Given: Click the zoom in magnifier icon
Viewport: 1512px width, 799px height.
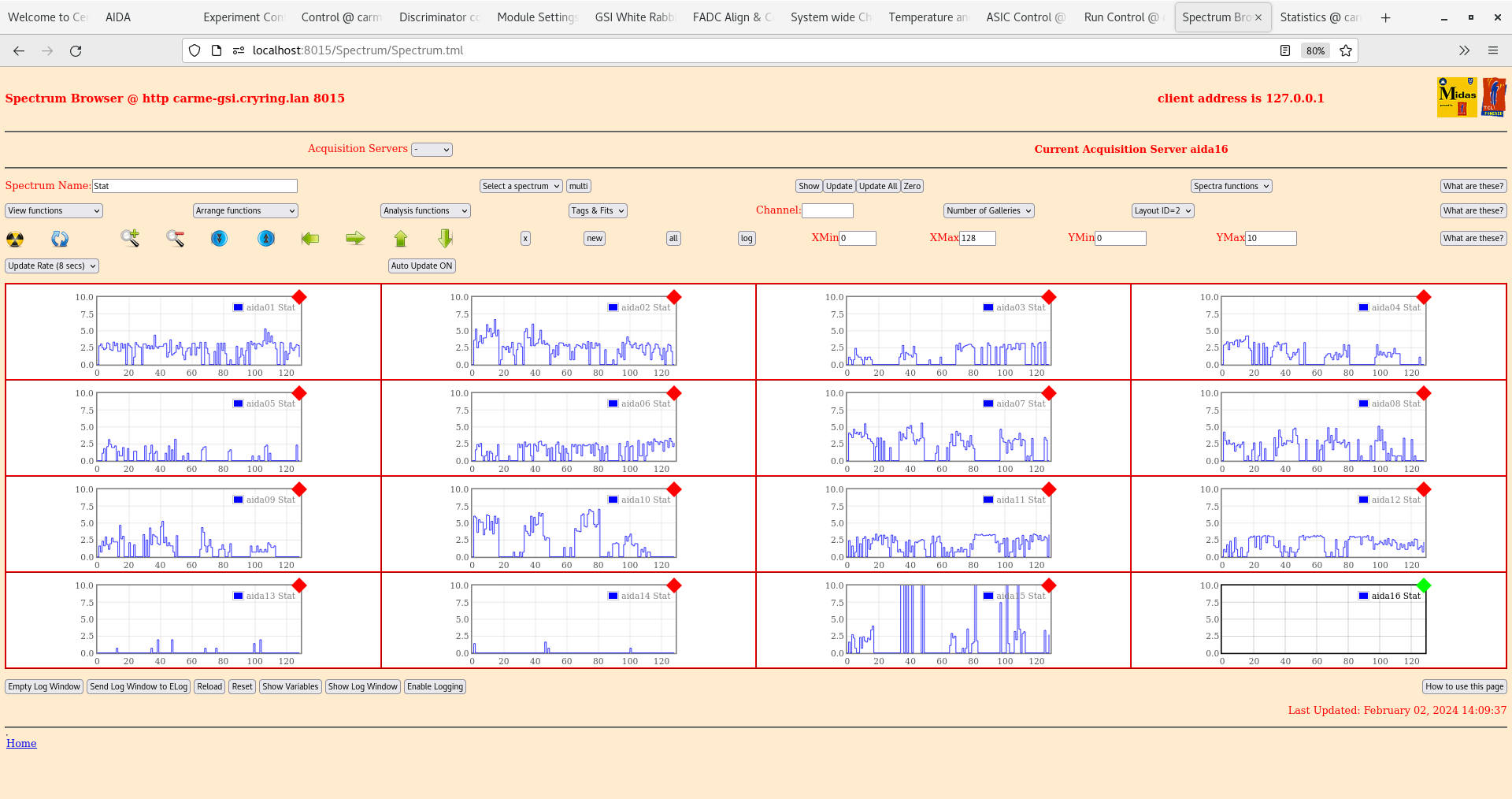Looking at the screenshot, I should [x=130, y=238].
